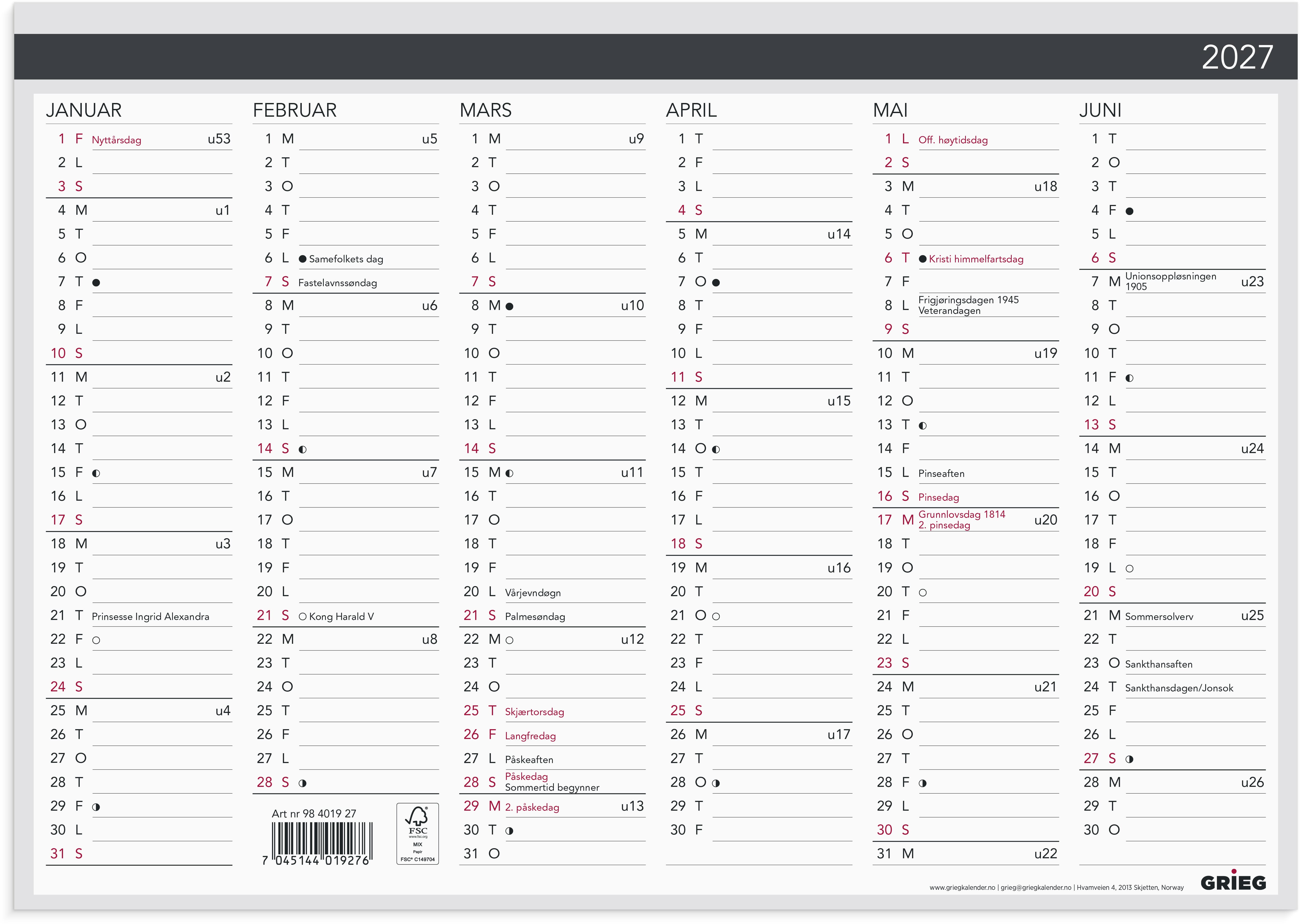This screenshot has width=1300, height=924.
Task: Click week label u13 in March
Action: (x=632, y=806)
